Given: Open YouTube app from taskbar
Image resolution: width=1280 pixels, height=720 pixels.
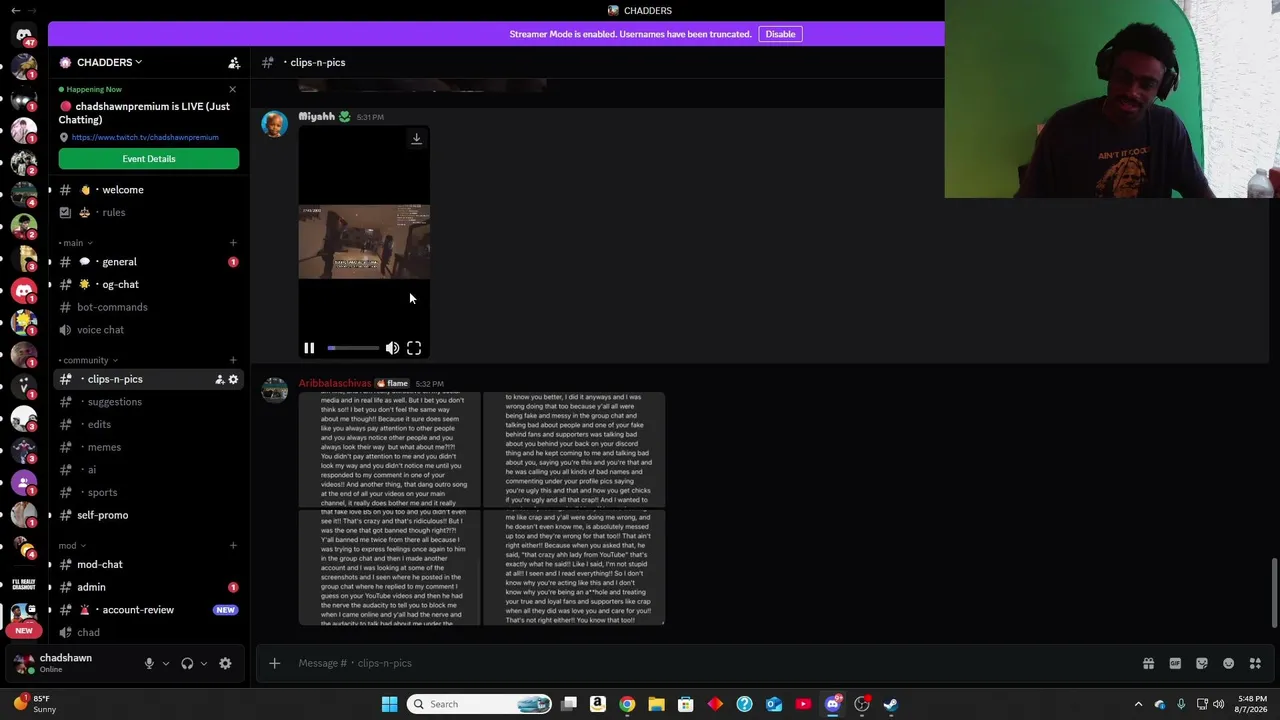Looking at the screenshot, I should tap(803, 704).
